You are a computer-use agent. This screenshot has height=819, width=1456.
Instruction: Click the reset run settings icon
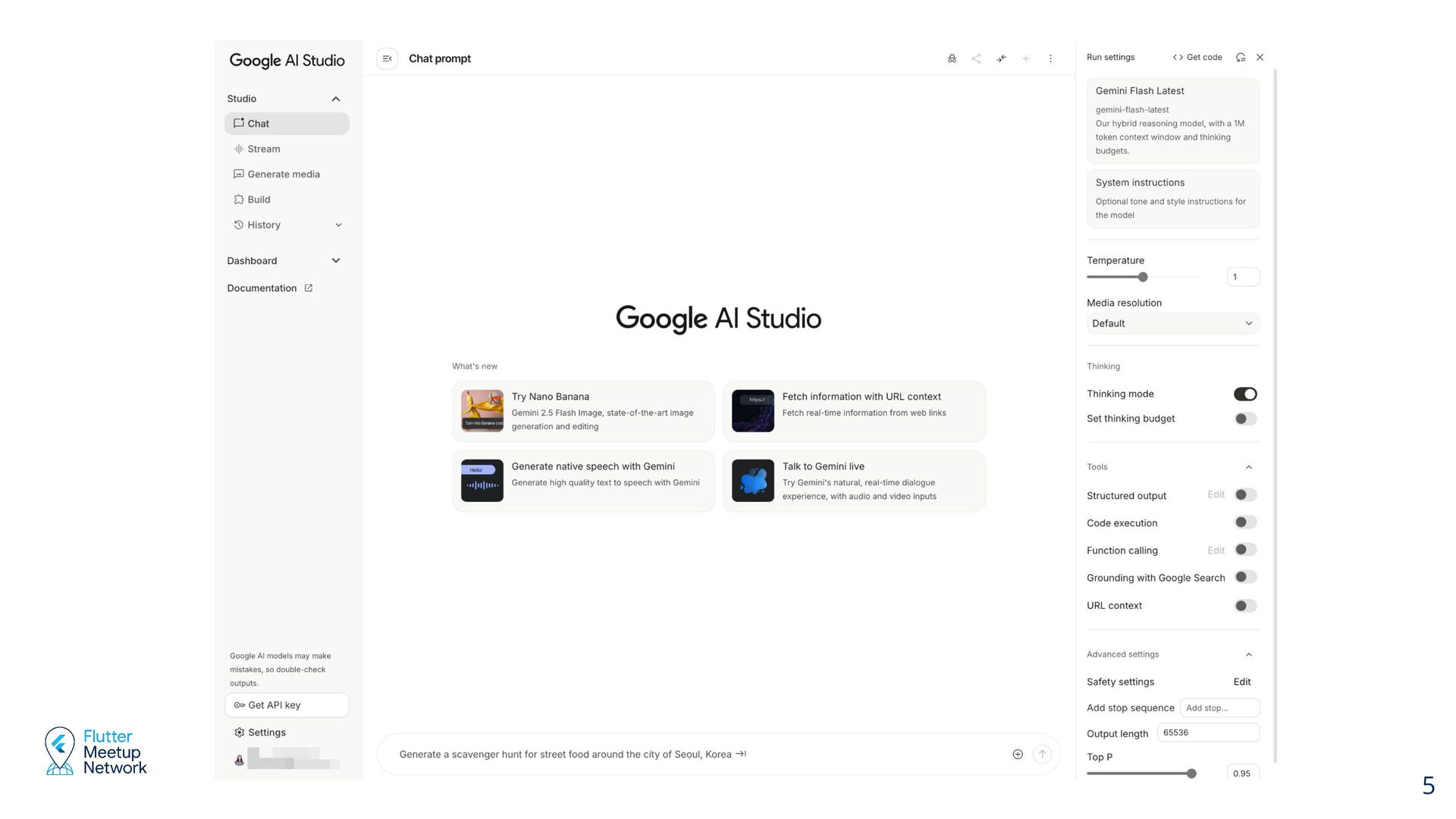[1241, 58]
